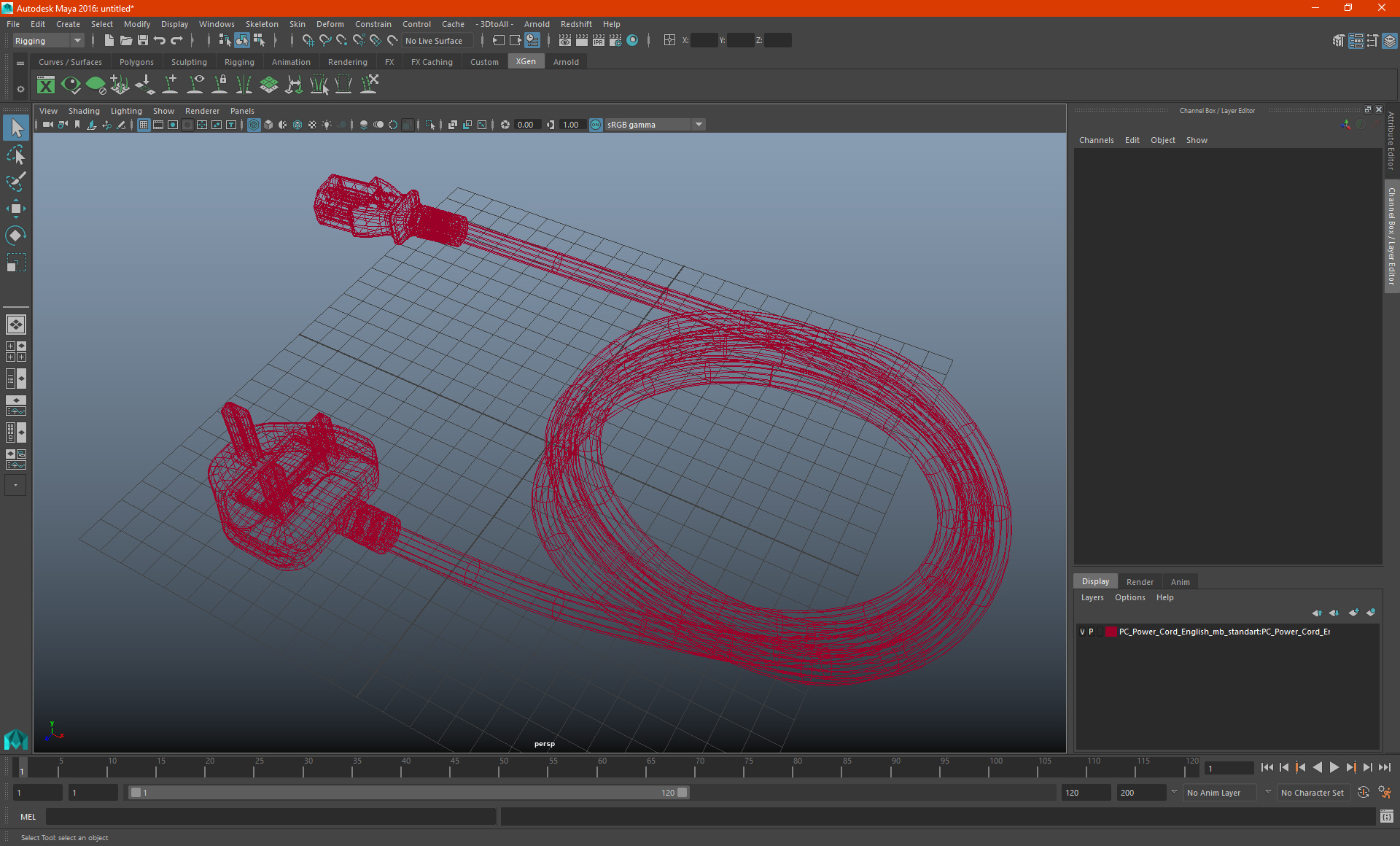This screenshot has height=846, width=1400.
Task: Open the Skeleton menu
Action: coord(262,24)
